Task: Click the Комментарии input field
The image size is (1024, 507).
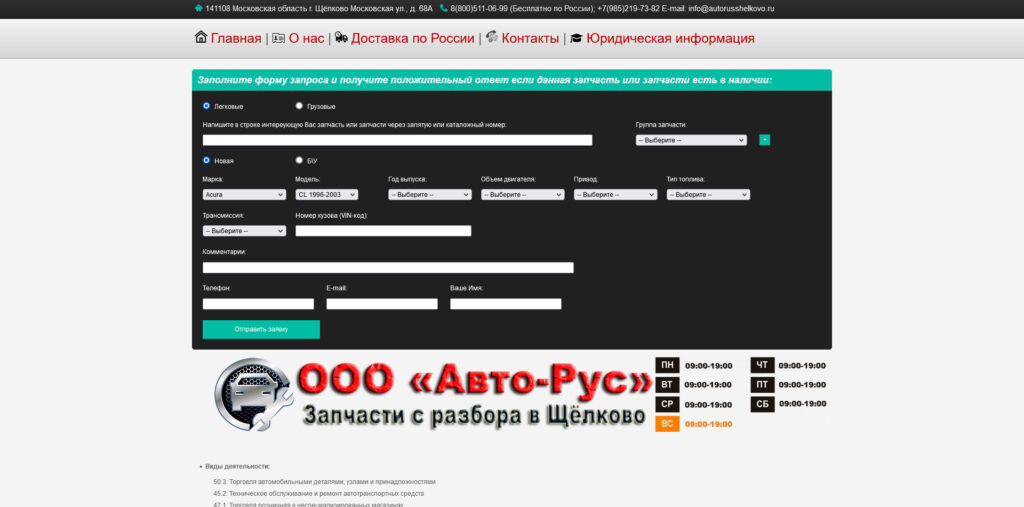Action: (x=388, y=267)
